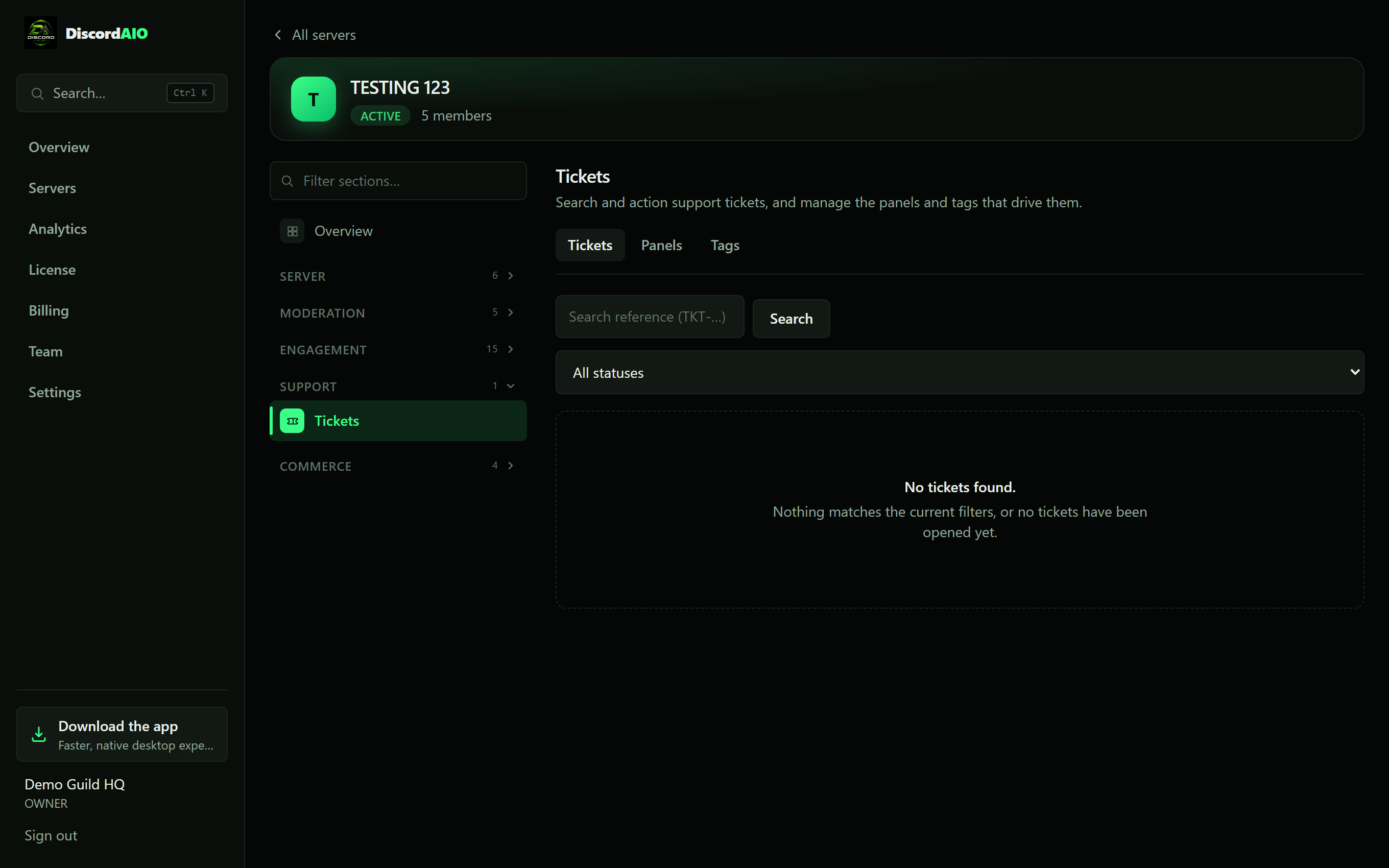Switch to the Tags tab

[x=725, y=245]
